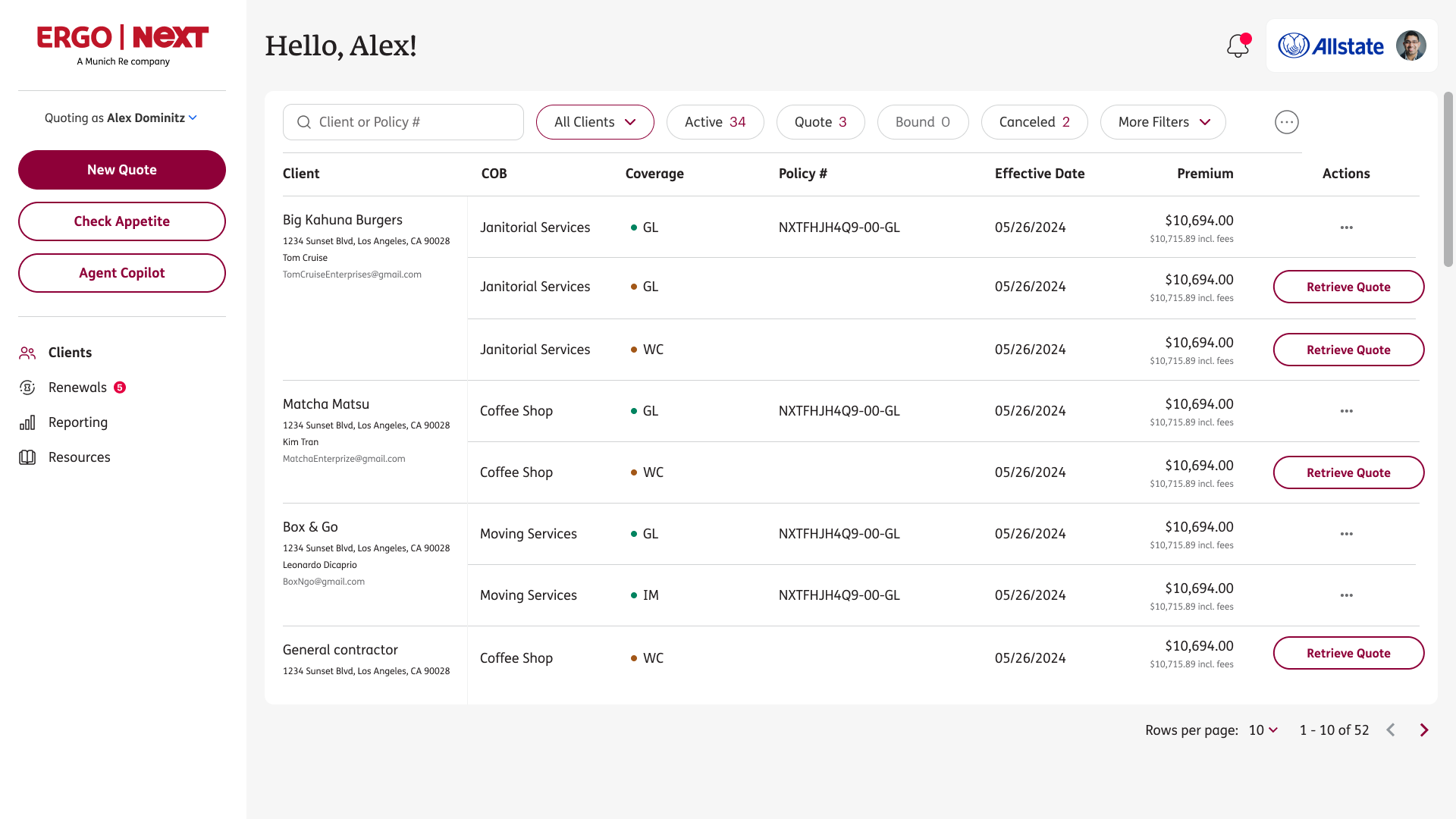
Task: Expand the All Clients dropdown
Action: (x=595, y=122)
